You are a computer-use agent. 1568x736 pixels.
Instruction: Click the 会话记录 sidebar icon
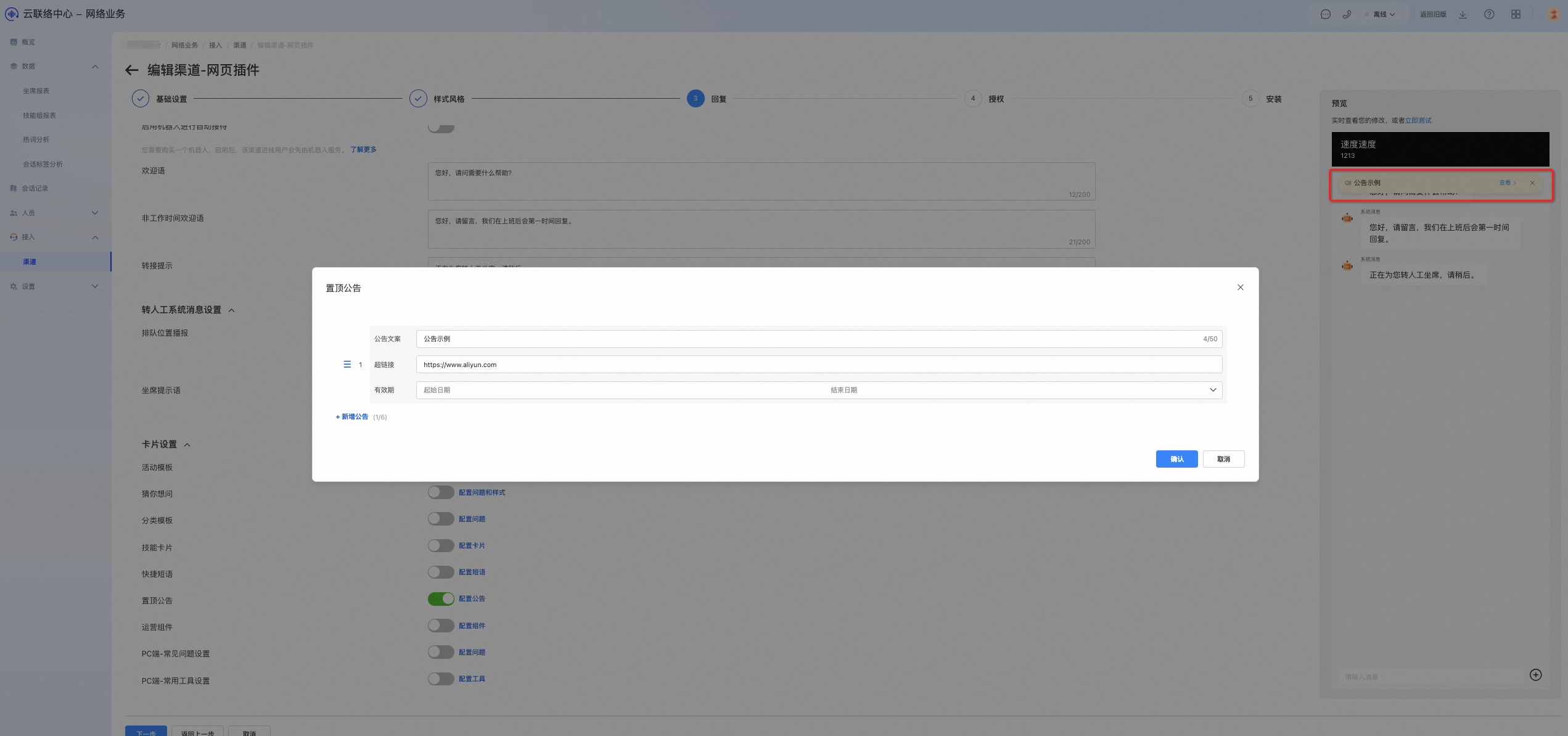click(14, 188)
